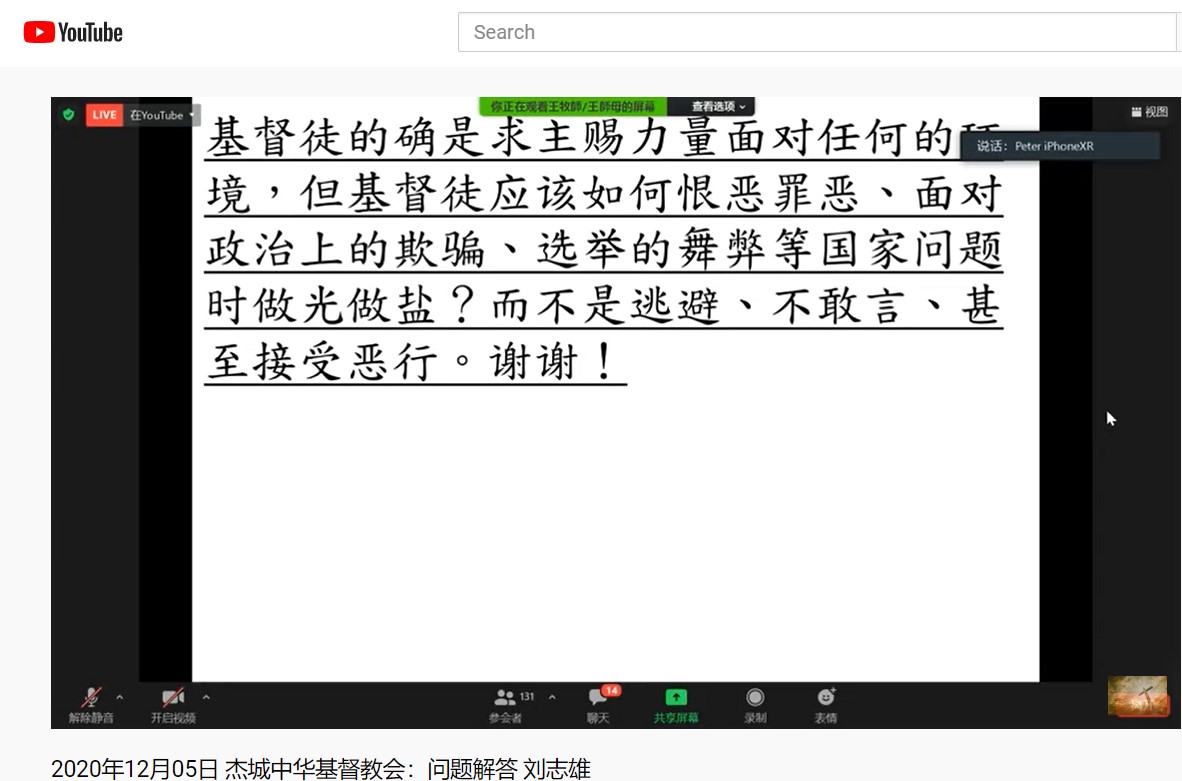Click the channel watermark thumbnail in video corner

[x=1137, y=696]
